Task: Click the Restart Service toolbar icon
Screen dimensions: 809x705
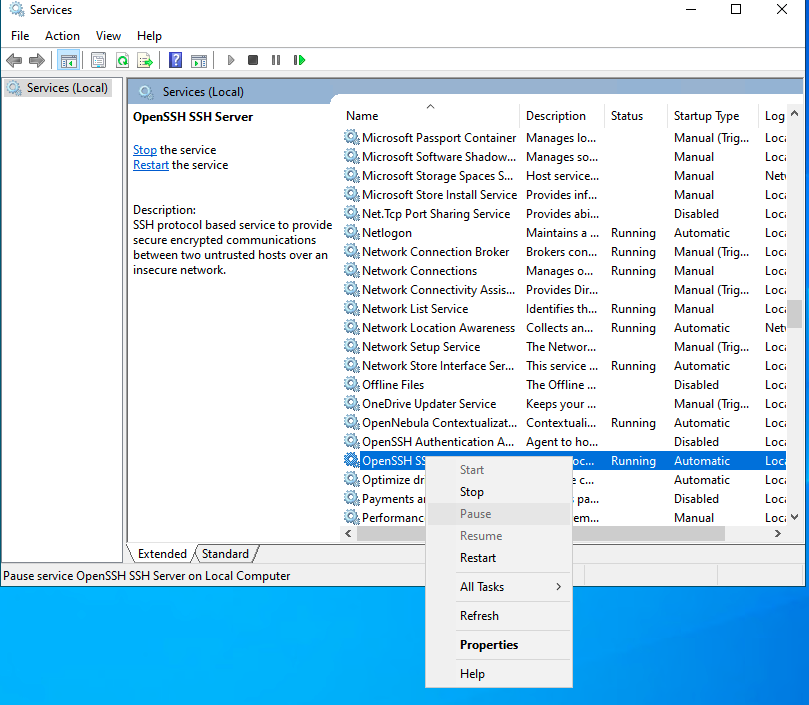Action: pos(299,60)
